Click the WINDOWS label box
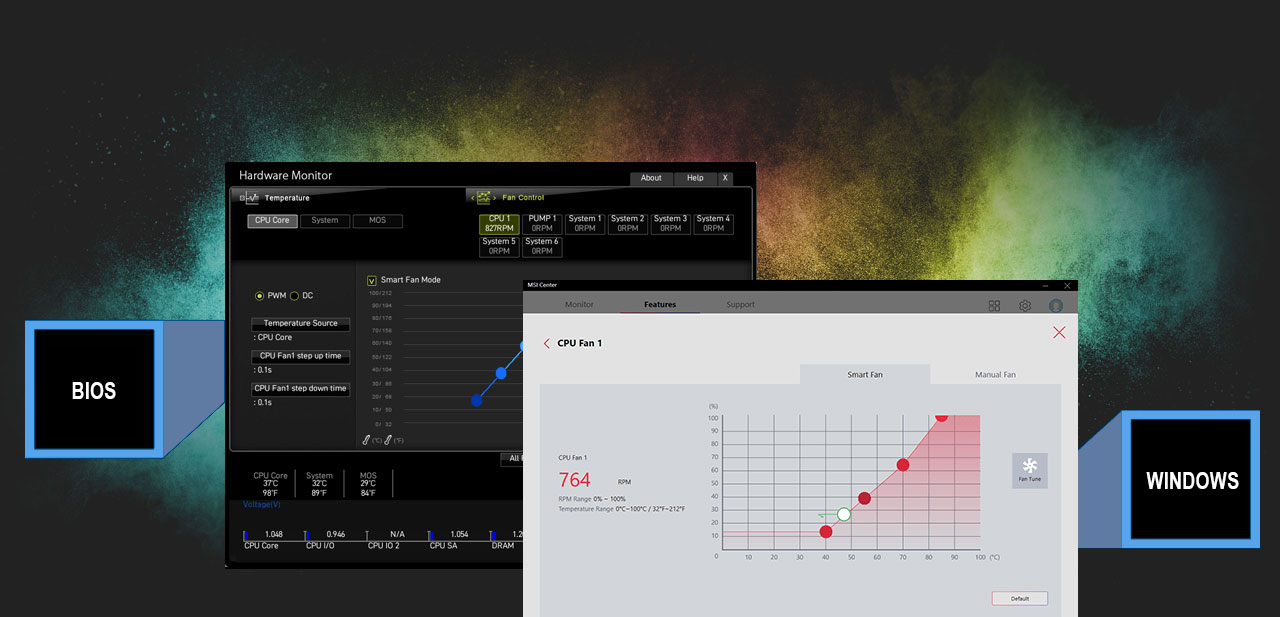The height and width of the screenshot is (617, 1280). 1192,480
